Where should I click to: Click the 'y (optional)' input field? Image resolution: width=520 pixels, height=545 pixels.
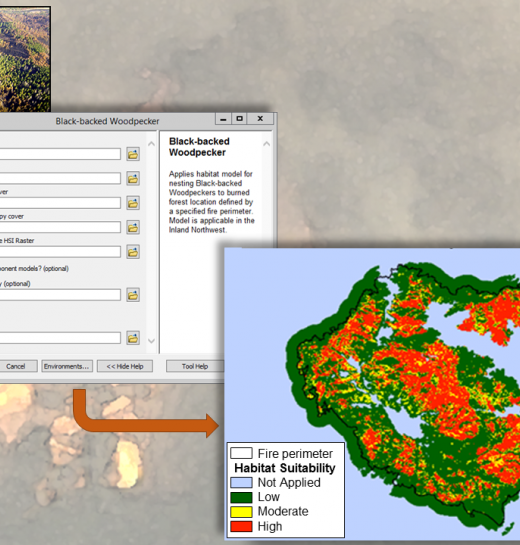[x=60, y=295]
